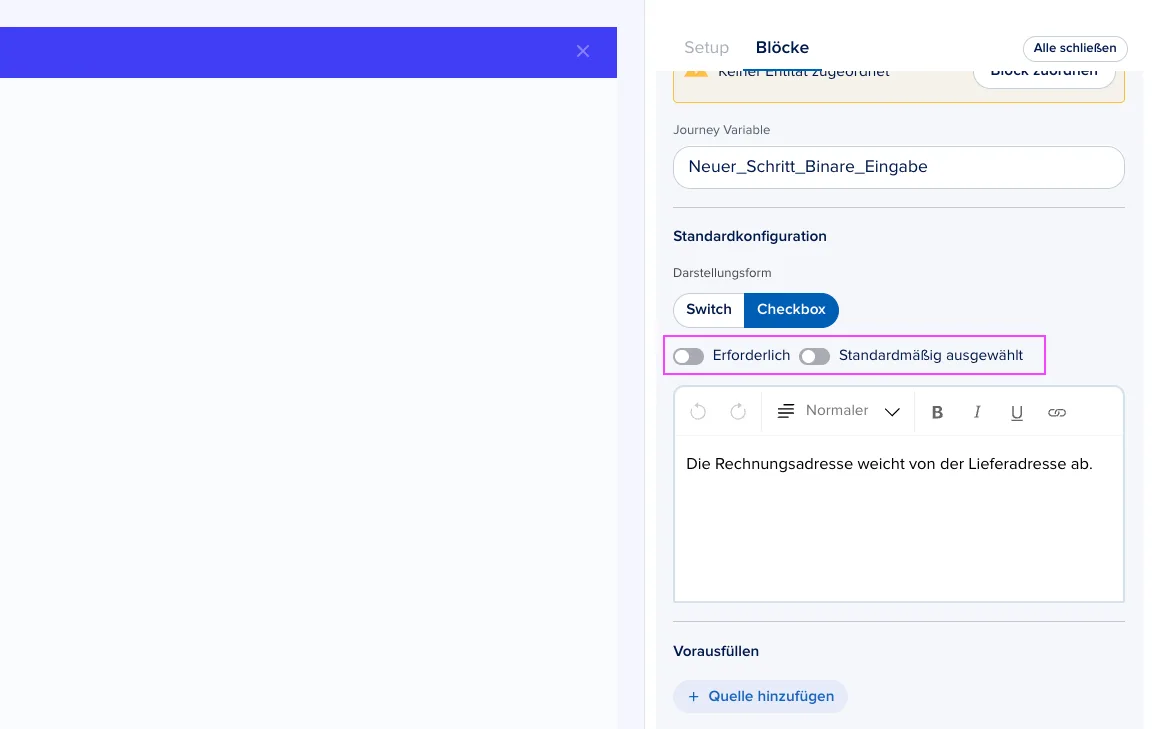This screenshot has height=729, width=1152.
Task: Redo the text edit
Action: pyautogui.click(x=738, y=412)
